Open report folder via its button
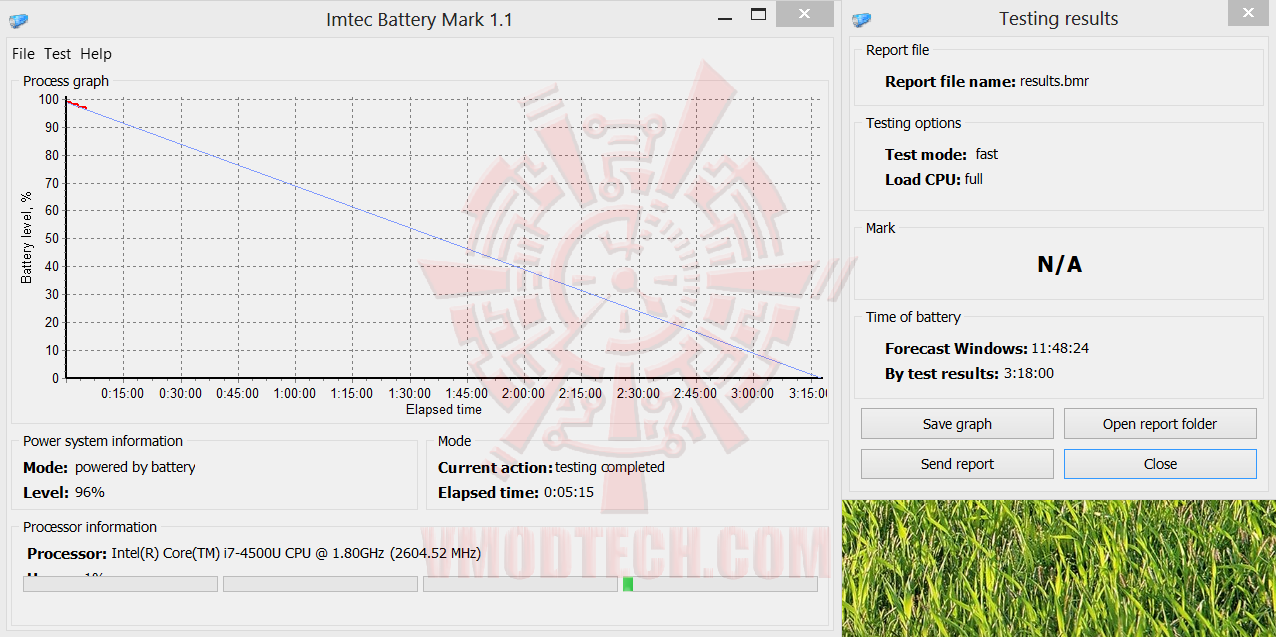1276x637 pixels. click(1160, 424)
